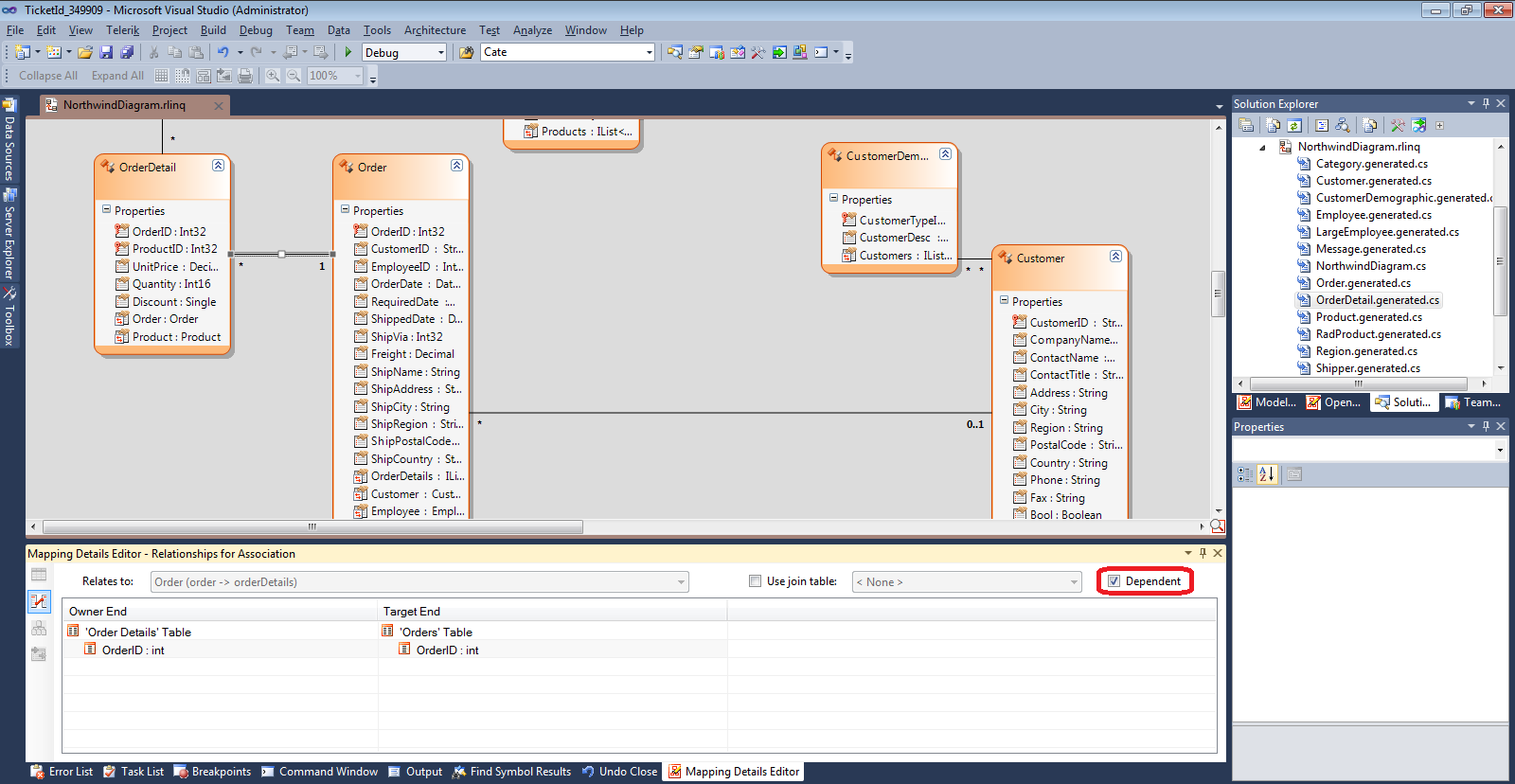
Task: Click the Undo arrow in the toolbar
Action: (223, 52)
